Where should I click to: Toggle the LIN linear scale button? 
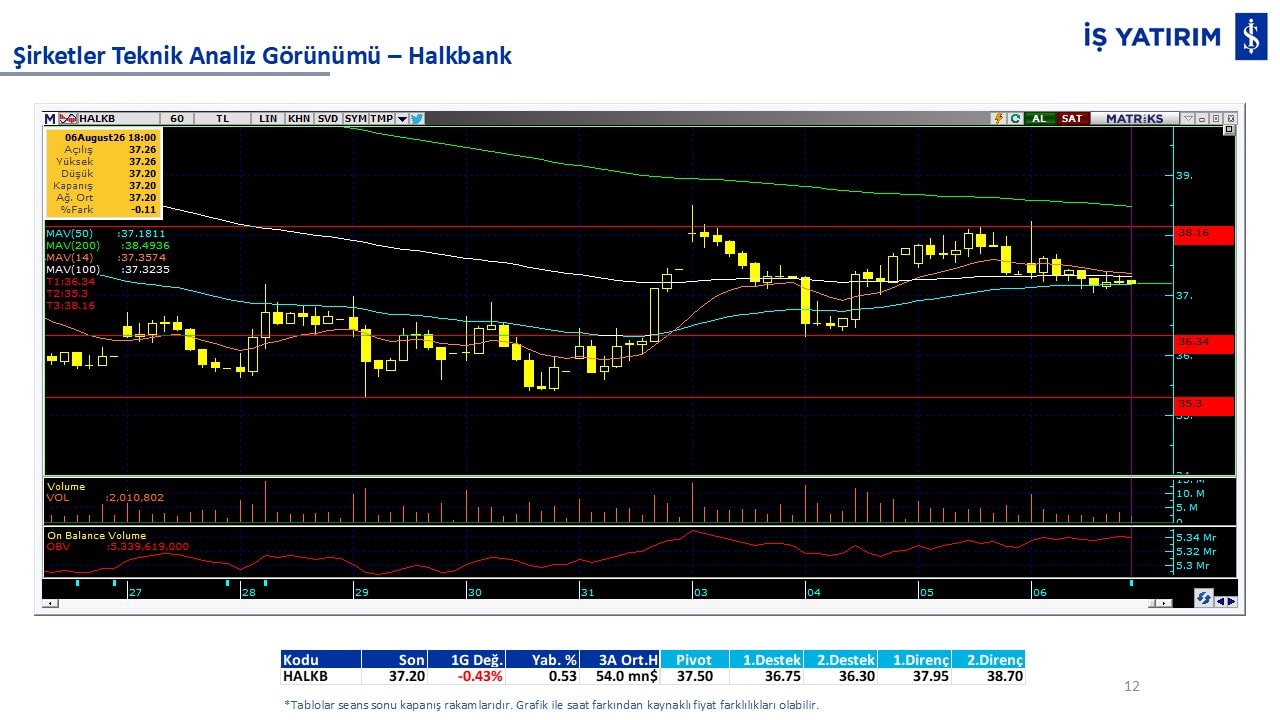tap(268, 118)
